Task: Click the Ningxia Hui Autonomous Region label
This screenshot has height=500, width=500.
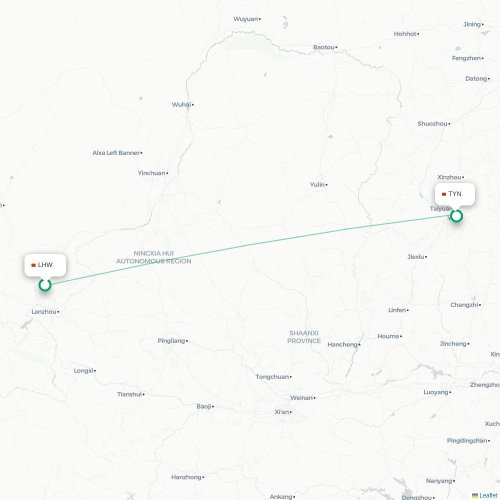Action: (154, 257)
